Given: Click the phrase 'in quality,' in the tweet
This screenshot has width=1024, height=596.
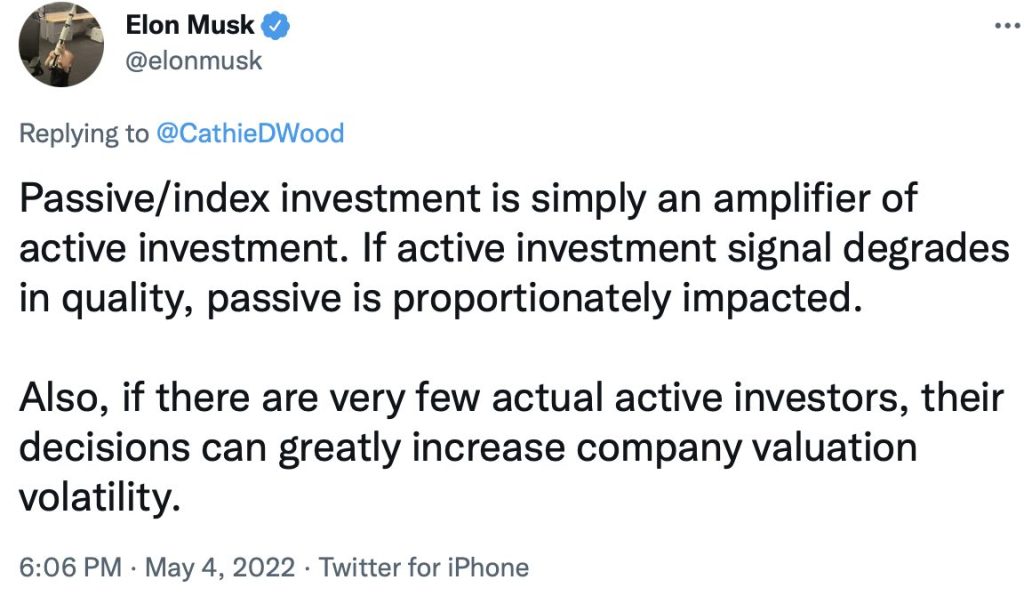Looking at the screenshot, I should pos(106,300).
